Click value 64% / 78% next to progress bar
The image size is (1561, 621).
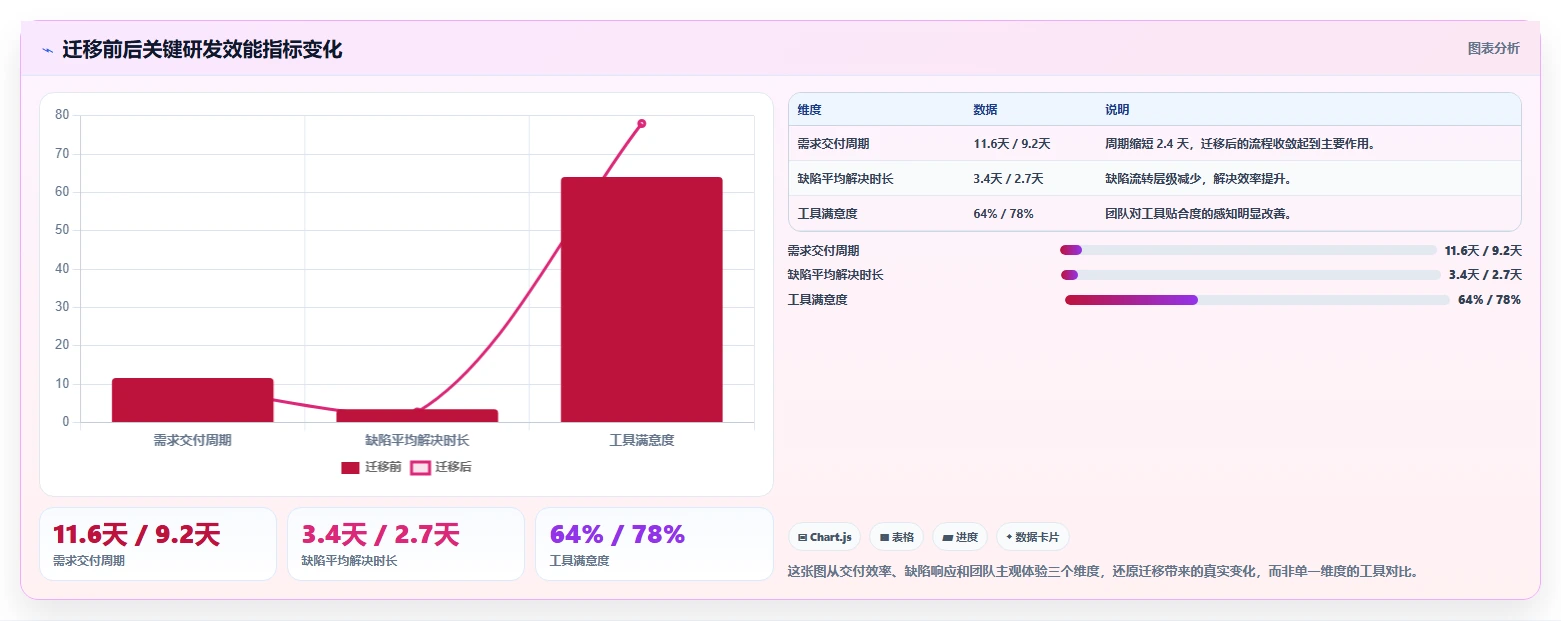(1489, 300)
